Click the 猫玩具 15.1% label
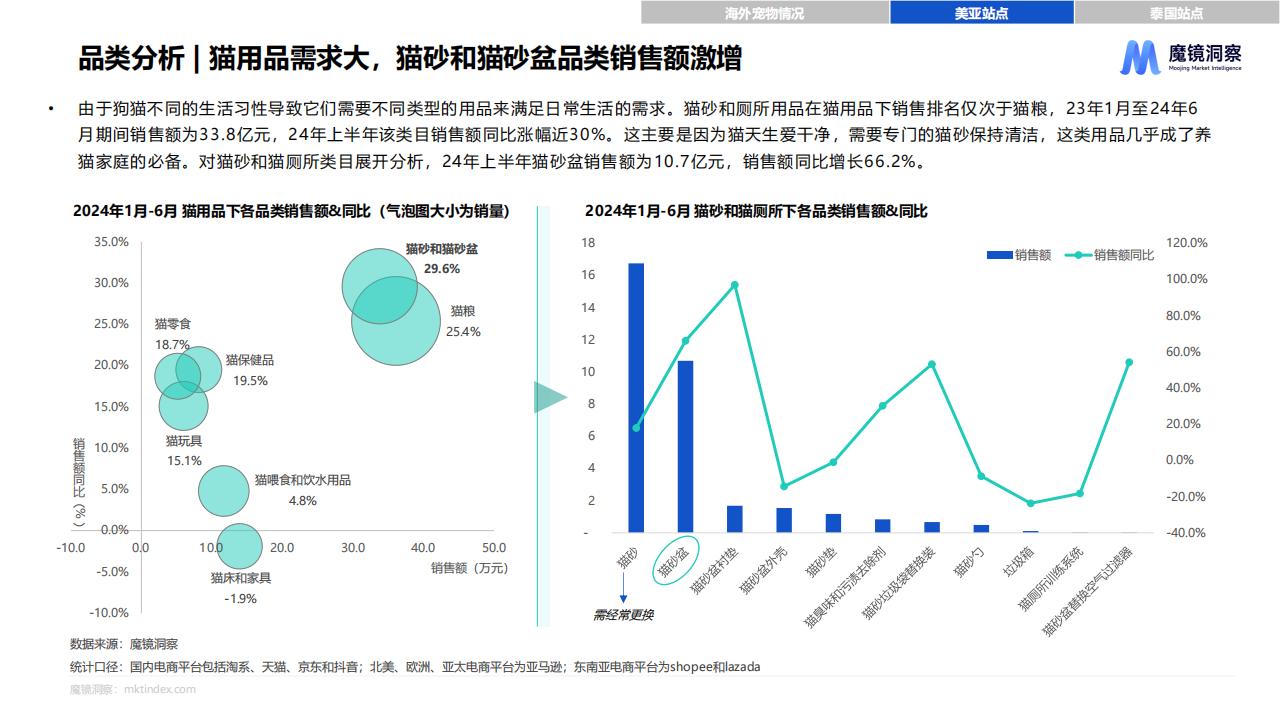 coord(184,451)
